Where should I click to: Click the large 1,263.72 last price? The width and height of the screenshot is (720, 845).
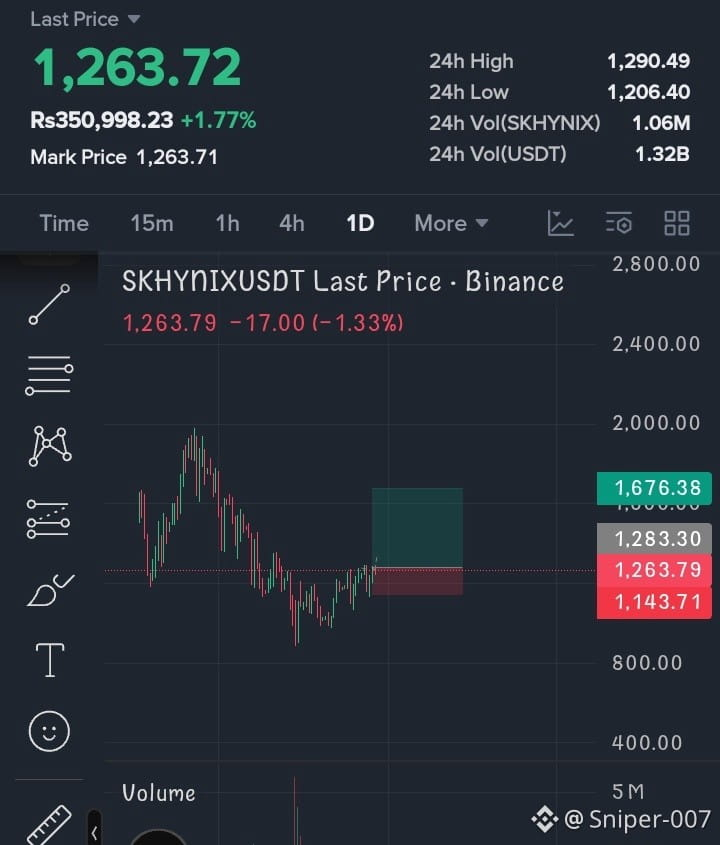tap(137, 67)
